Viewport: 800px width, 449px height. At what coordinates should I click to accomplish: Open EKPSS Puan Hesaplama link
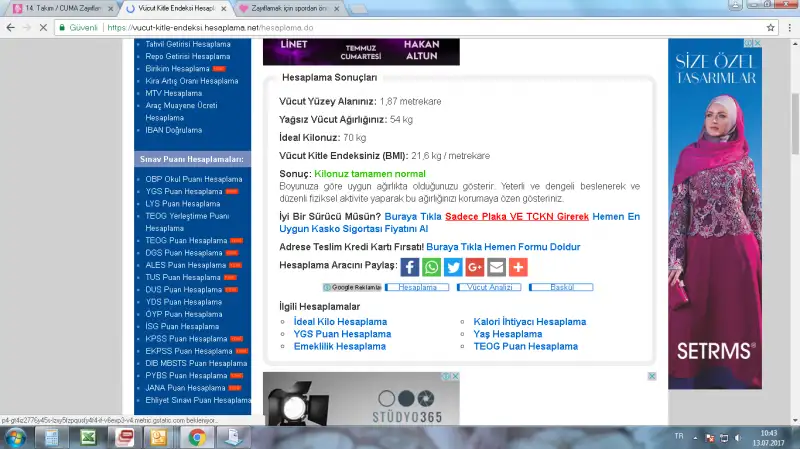189,351
